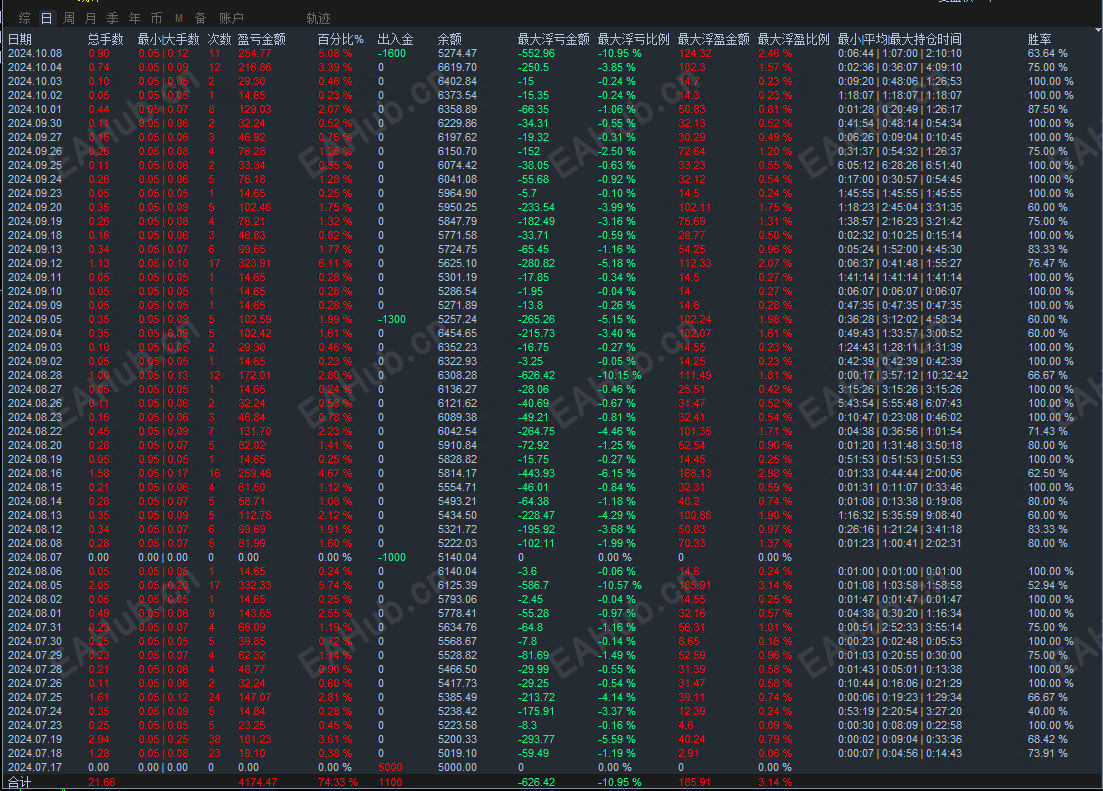The height and width of the screenshot is (791, 1103).
Task: Click the profit 323.91 on 2024.09.12
Action: coord(255,263)
